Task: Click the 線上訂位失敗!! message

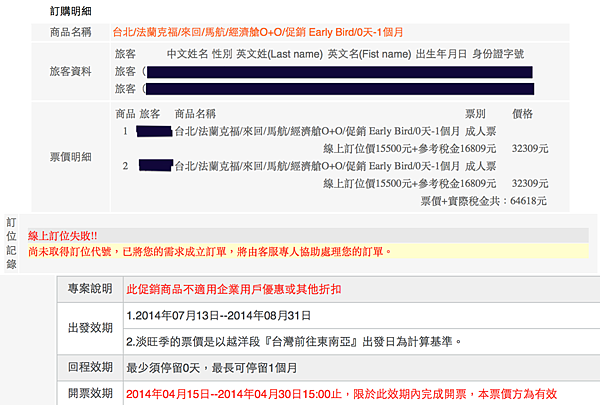Action: [x=62, y=236]
